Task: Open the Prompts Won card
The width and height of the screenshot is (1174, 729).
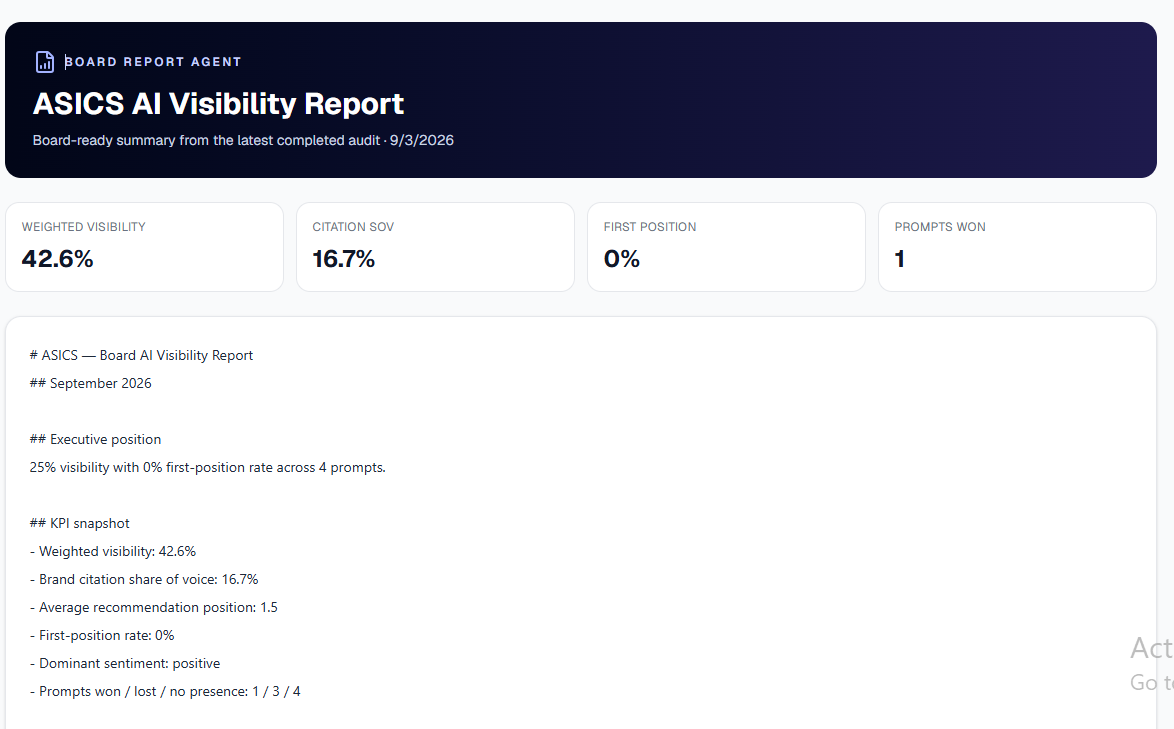Action: [1018, 247]
